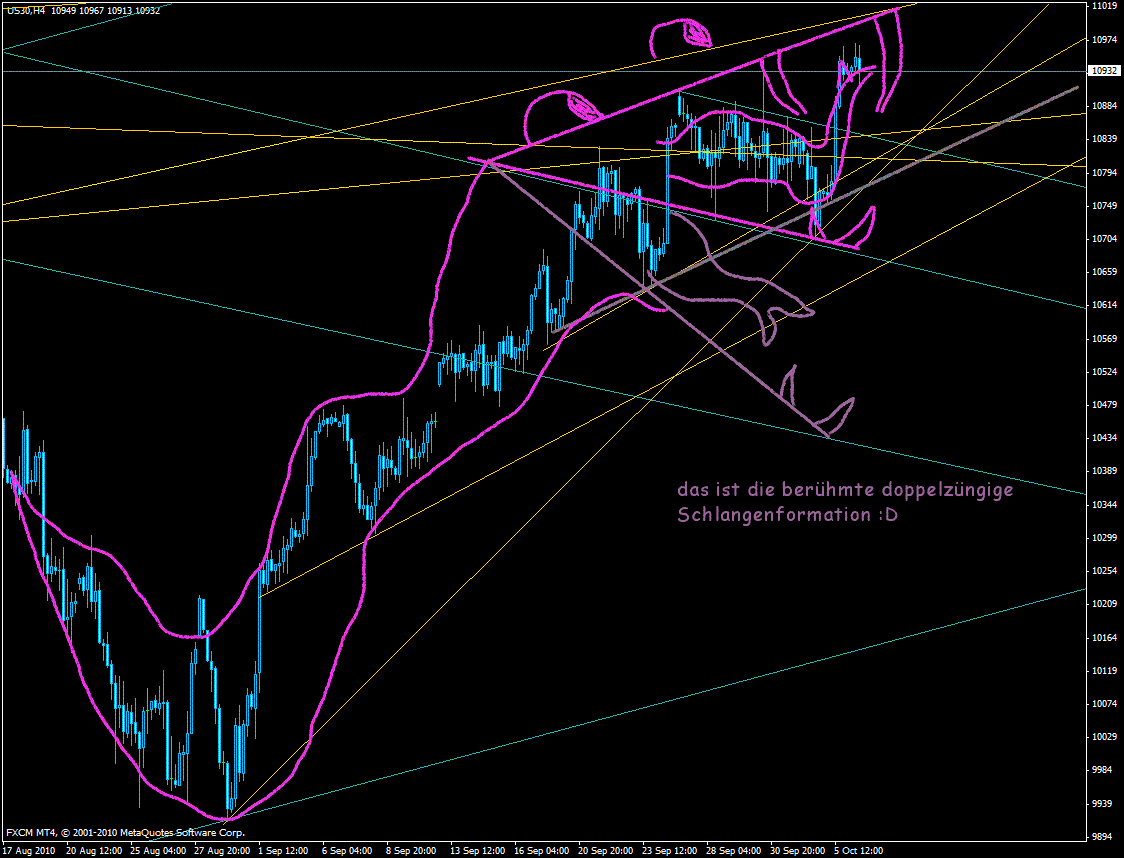Click the price axis value 10524
Screen dimensions: 1124x858
[x=1105, y=371]
